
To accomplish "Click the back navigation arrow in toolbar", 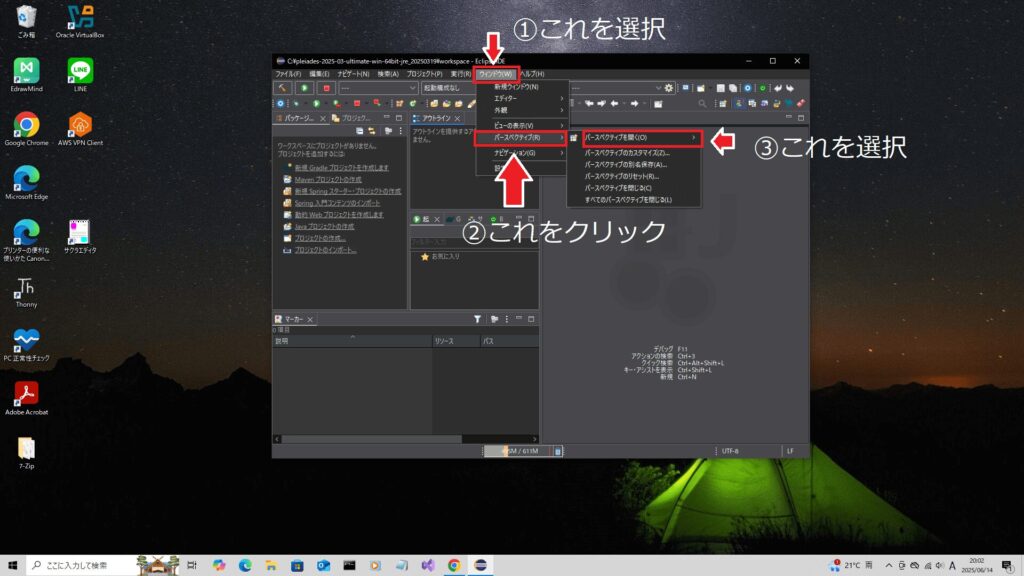I will pyautogui.click(x=614, y=103).
